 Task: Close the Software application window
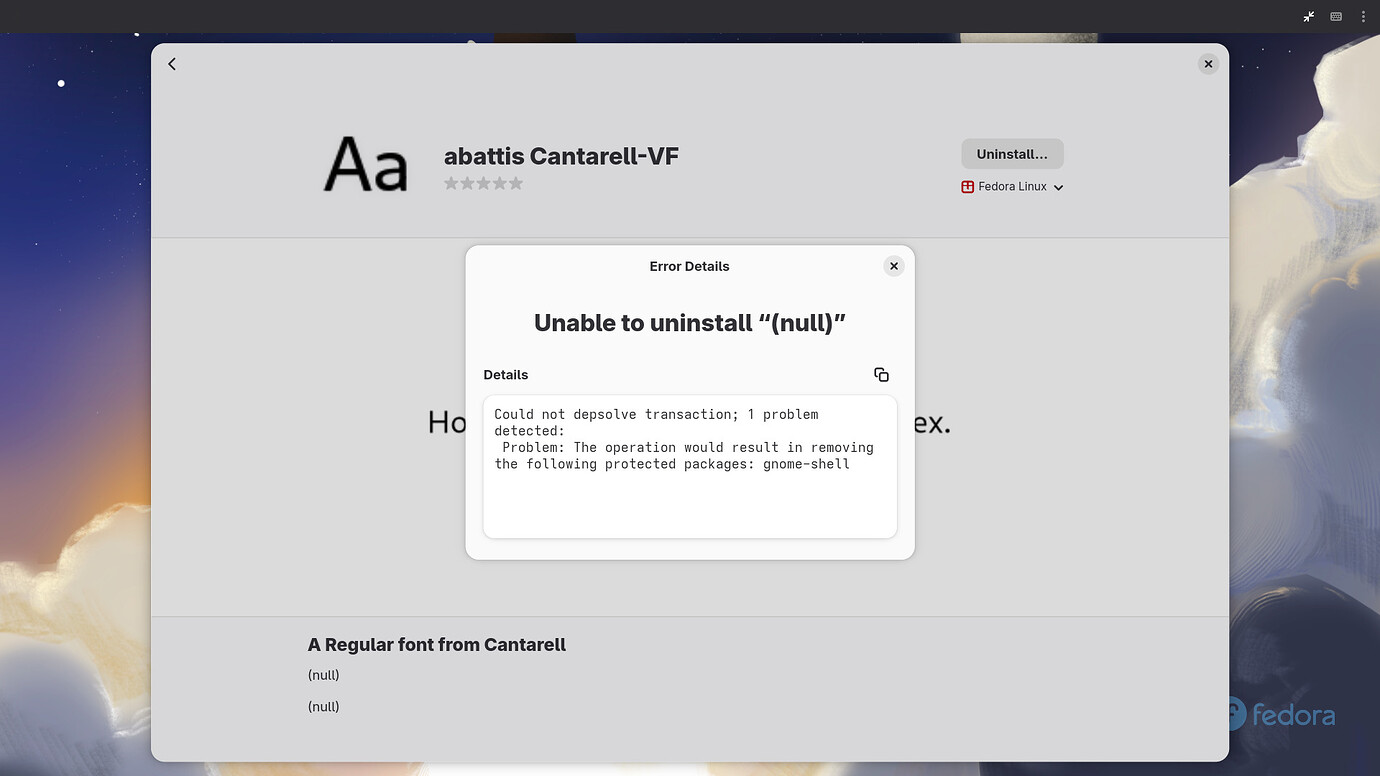(1208, 63)
